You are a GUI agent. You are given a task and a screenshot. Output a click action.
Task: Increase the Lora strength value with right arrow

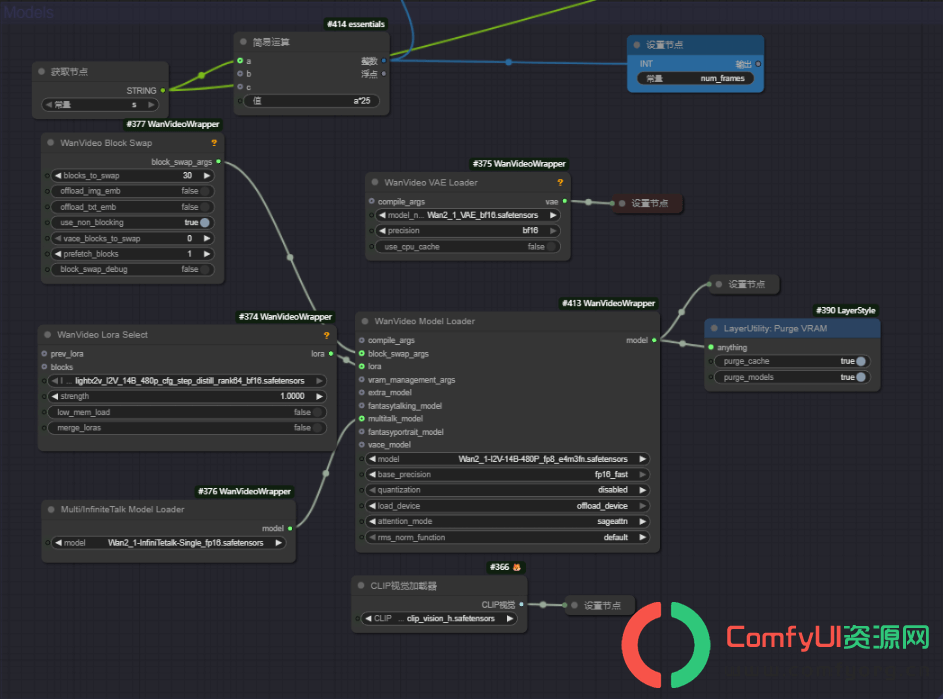[319, 396]
